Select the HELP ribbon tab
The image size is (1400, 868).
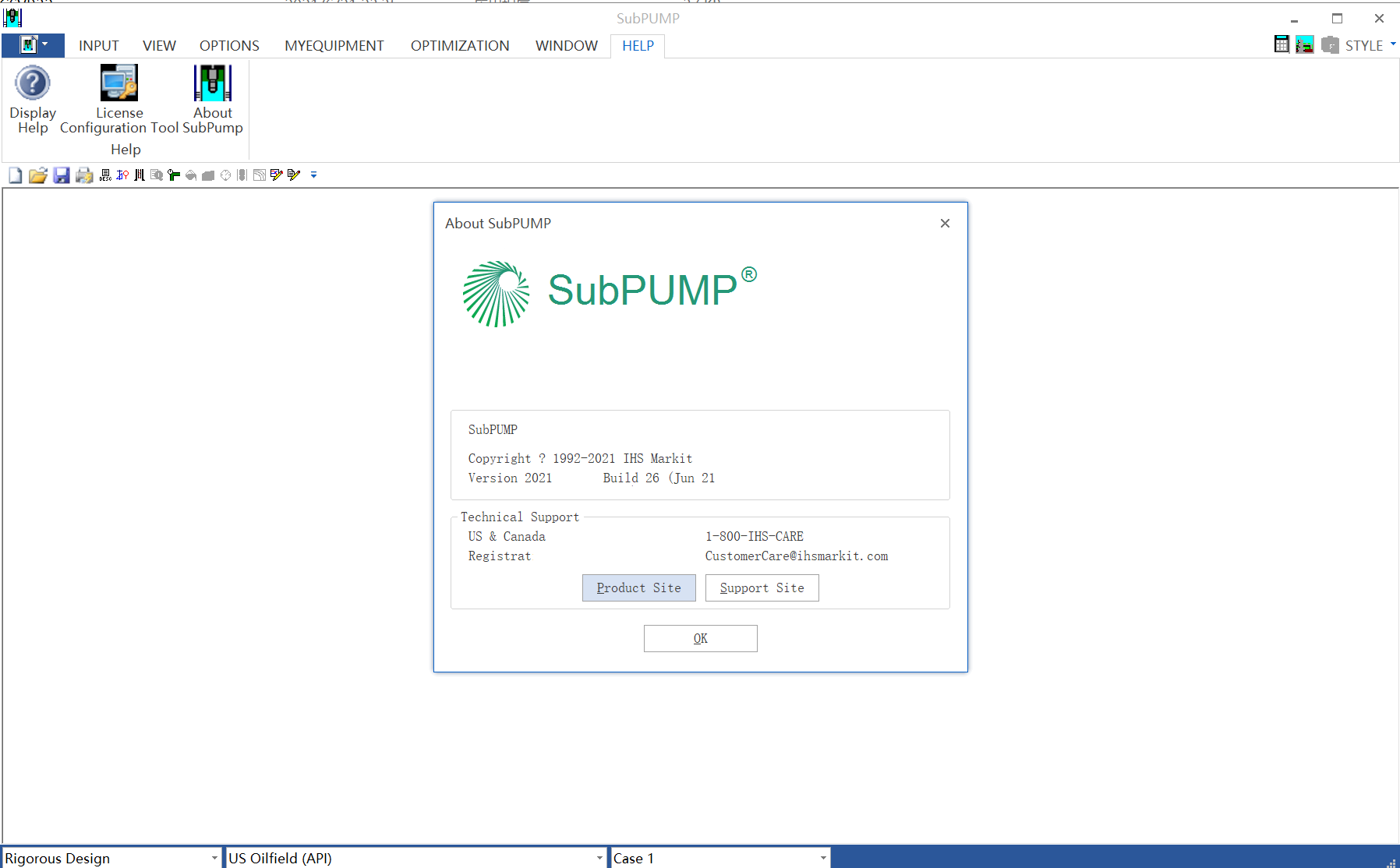[x=638, y=46]
